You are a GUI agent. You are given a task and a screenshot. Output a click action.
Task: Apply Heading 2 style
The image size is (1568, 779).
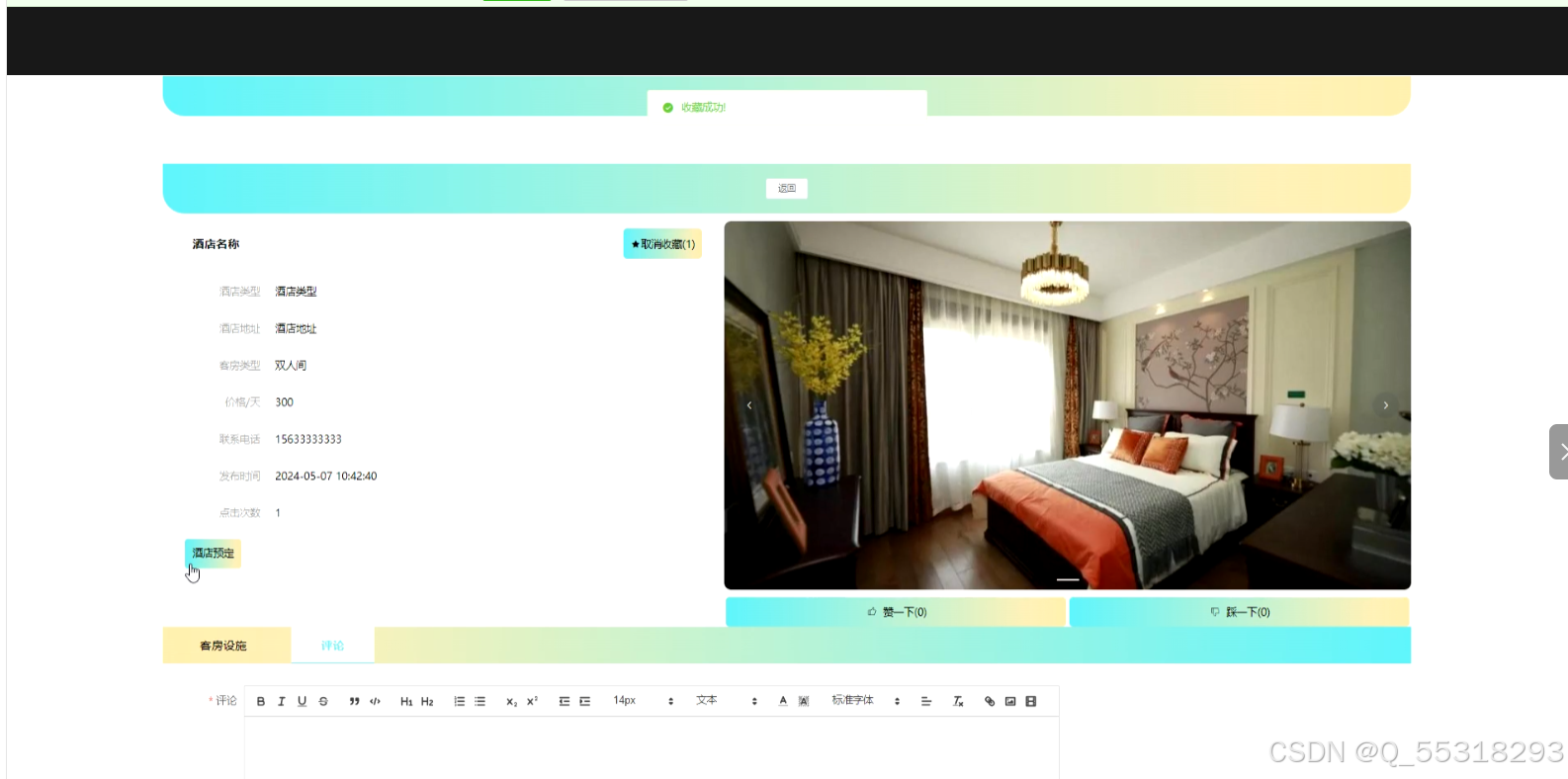point(427,701)
